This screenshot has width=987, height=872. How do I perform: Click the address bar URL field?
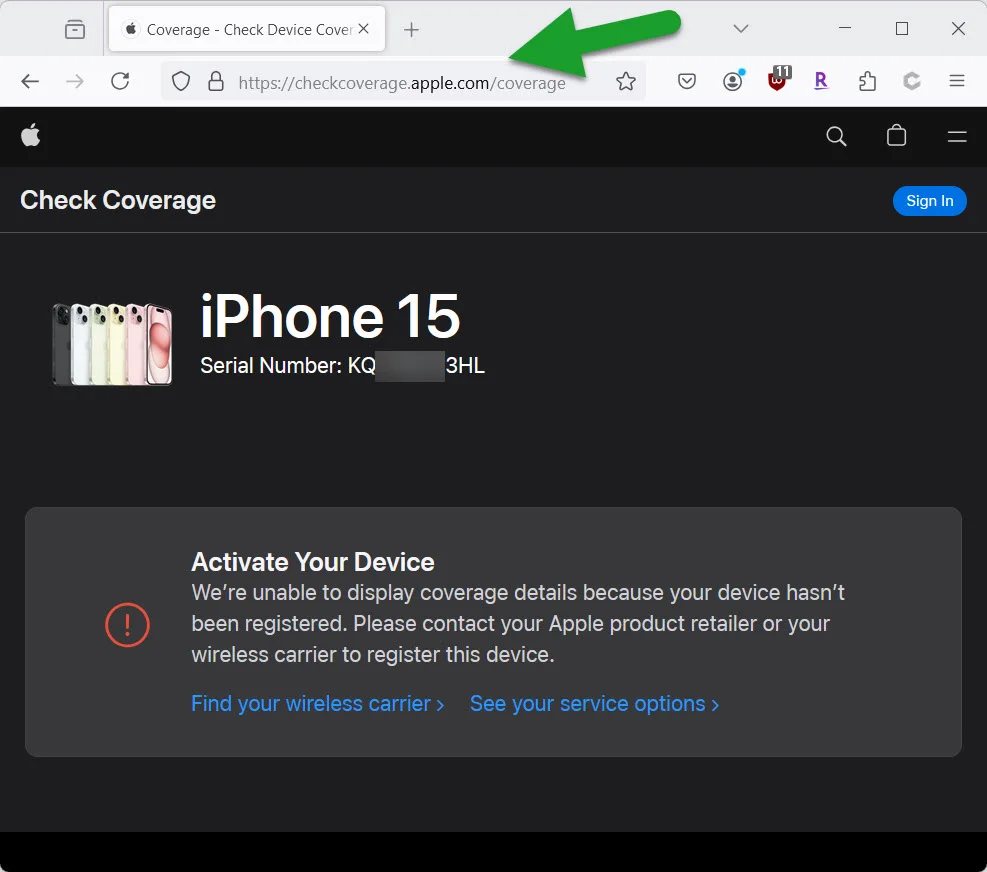400,83
